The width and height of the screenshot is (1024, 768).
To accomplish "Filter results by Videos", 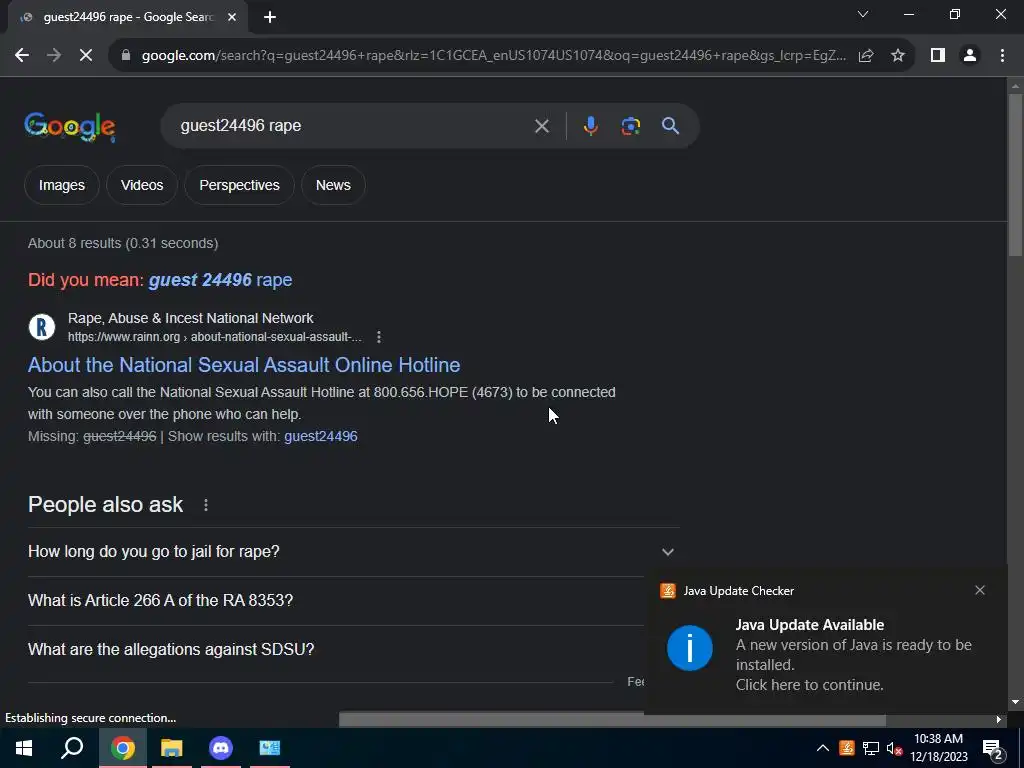I will click(x=142, y=185).
